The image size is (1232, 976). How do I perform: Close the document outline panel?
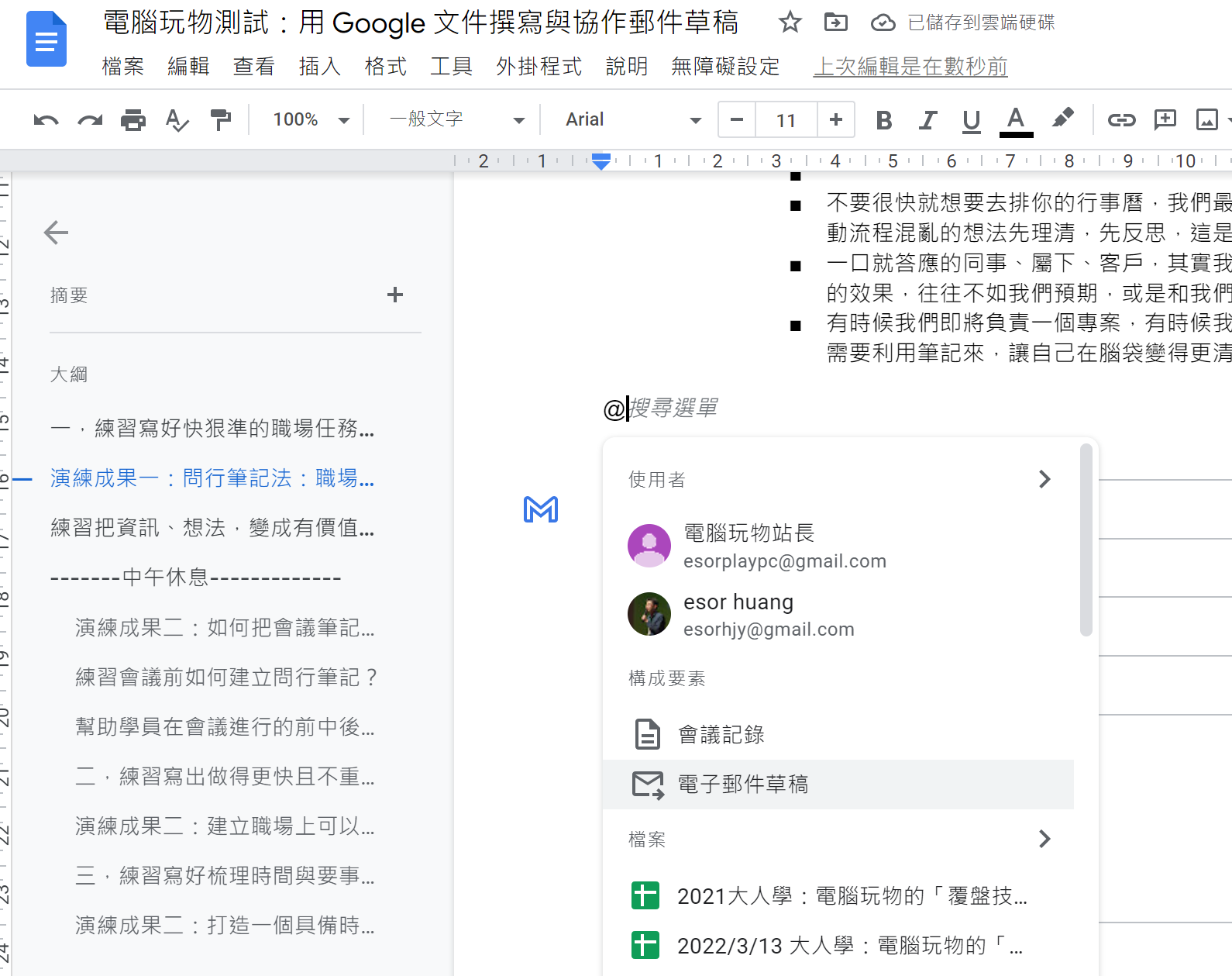56,233
